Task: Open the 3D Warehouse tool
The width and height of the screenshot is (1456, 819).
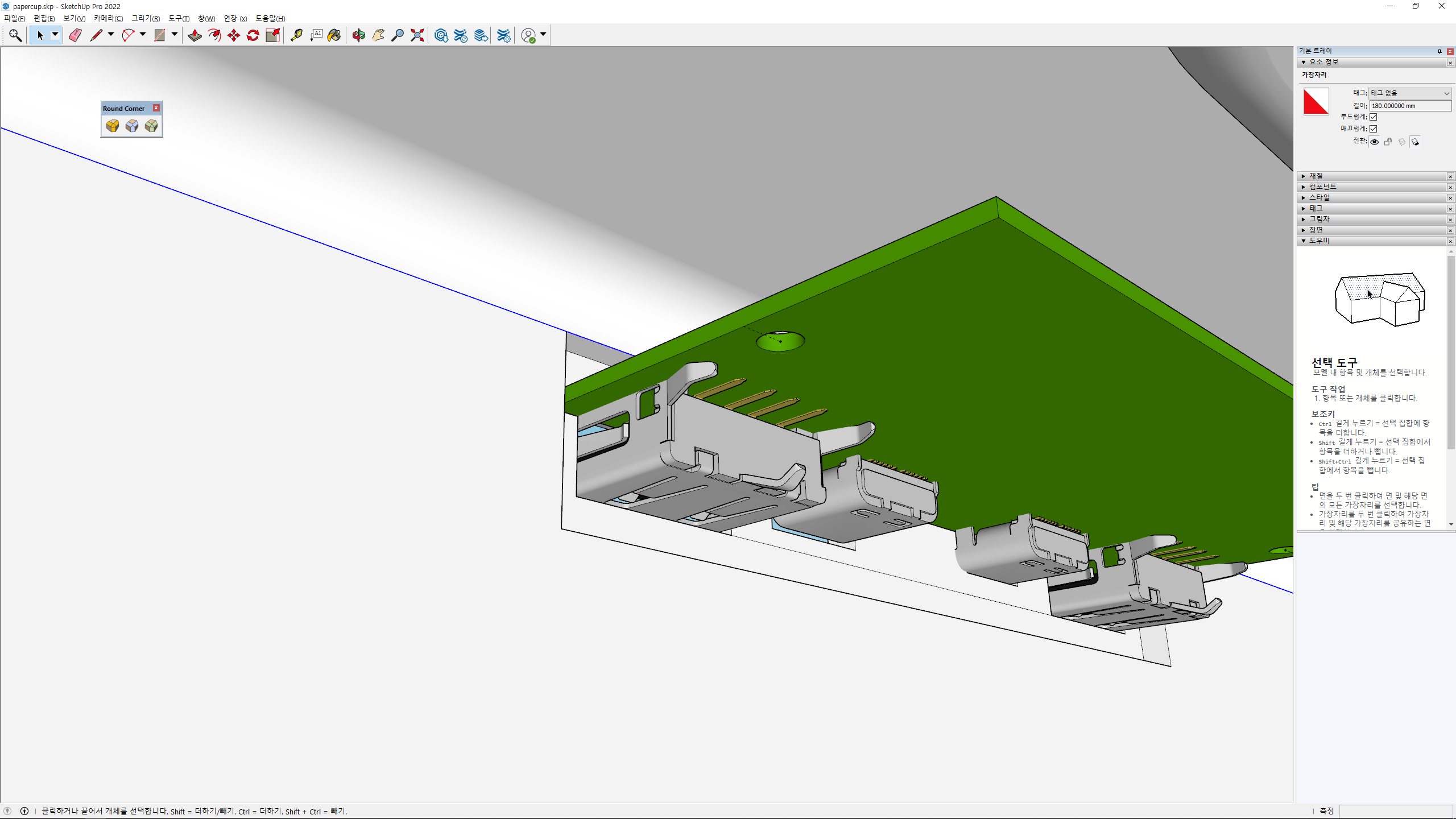Action: tap(441, 35)
